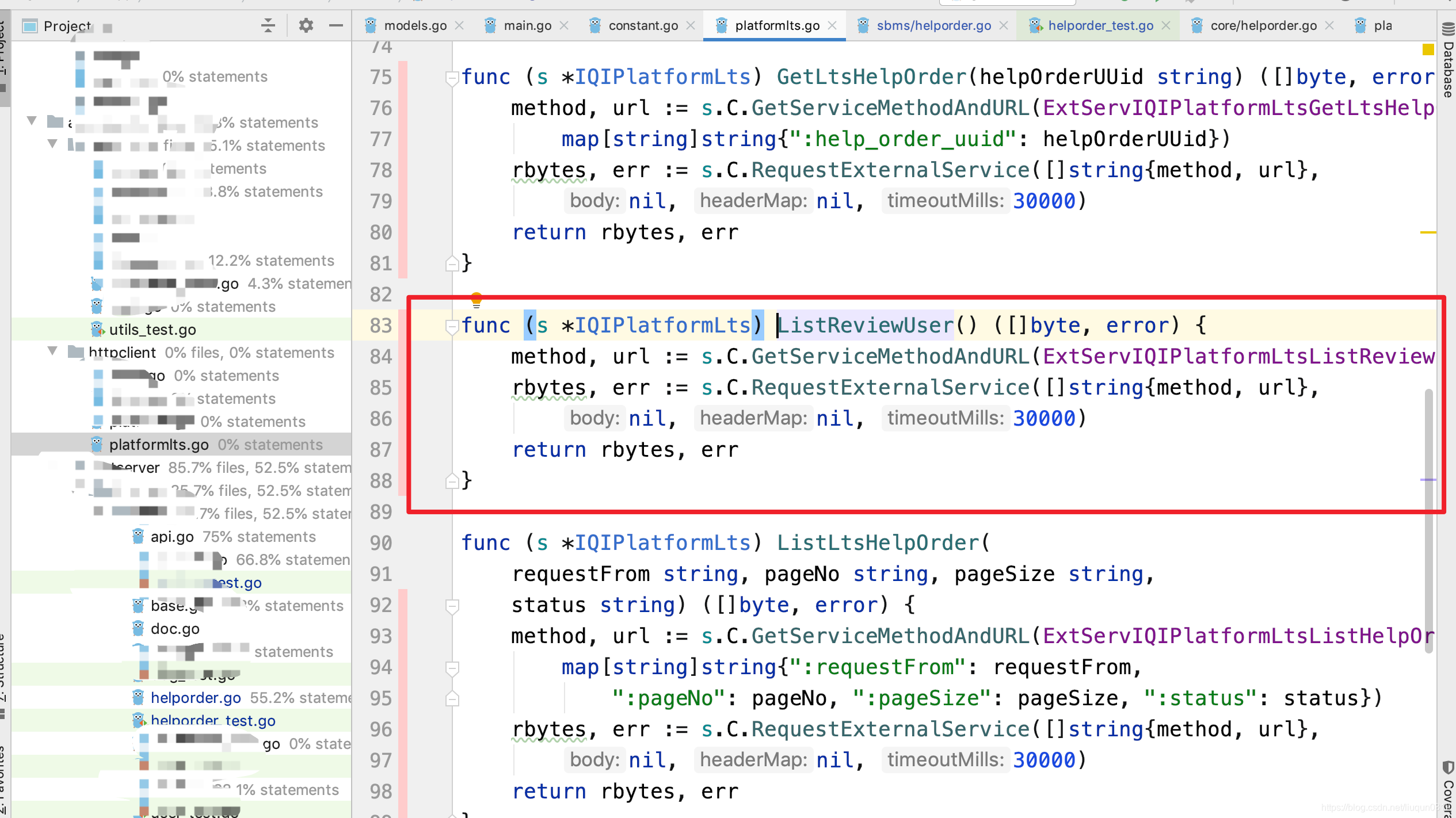Open the Database tool window
Viewport: 1456px width, 818px height.
pos(1448,60)
